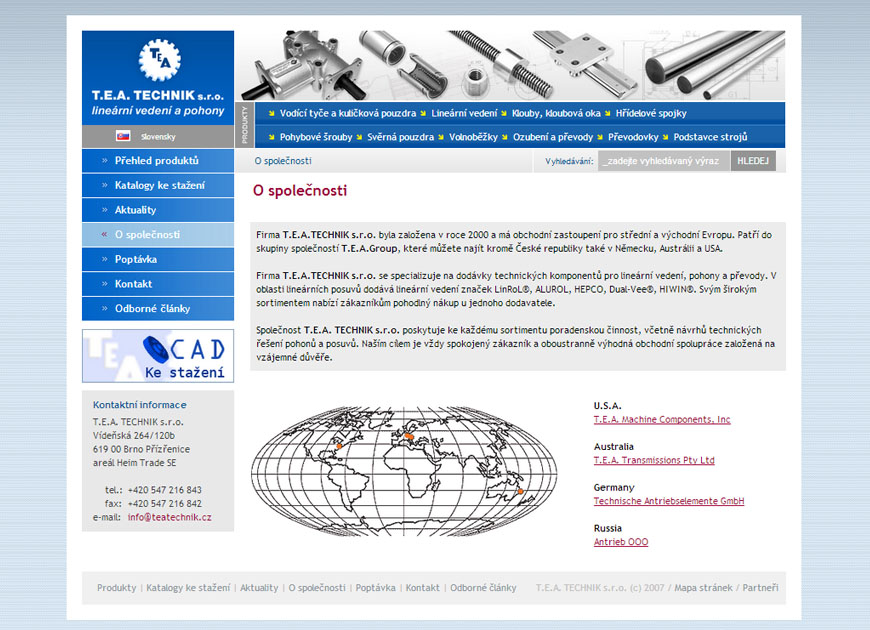870x630 pixels.
Task: Open O společnosti footer link
Action: tap(317, 588)
